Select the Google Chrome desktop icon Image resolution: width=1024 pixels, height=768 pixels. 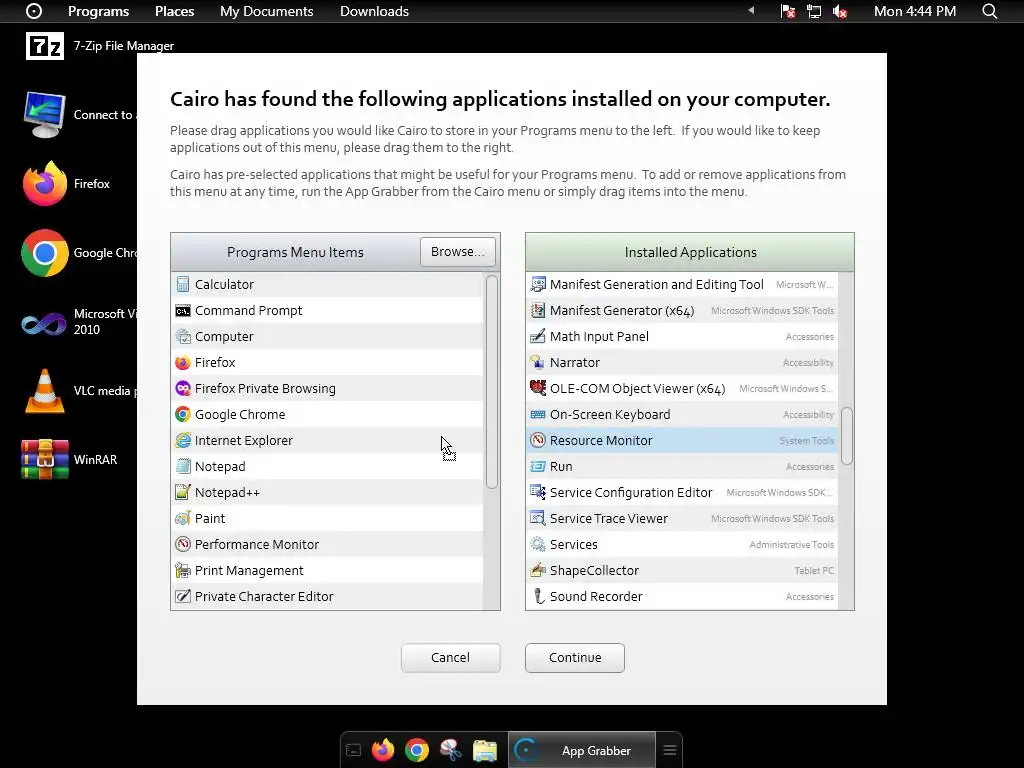78,253
